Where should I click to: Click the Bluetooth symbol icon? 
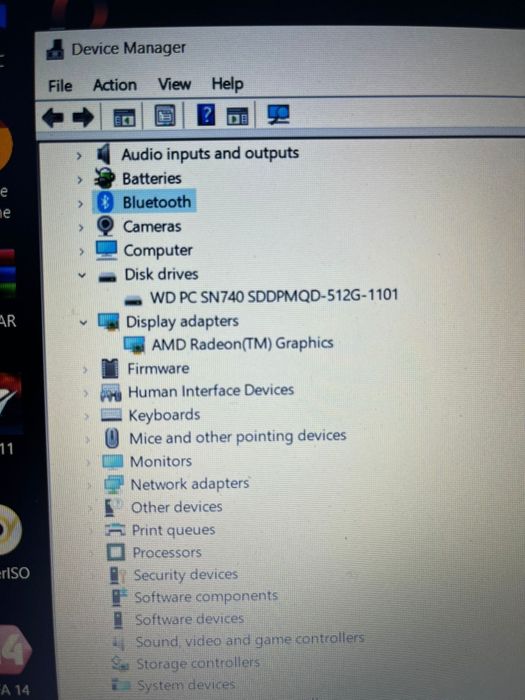click(x=105, y=202)
